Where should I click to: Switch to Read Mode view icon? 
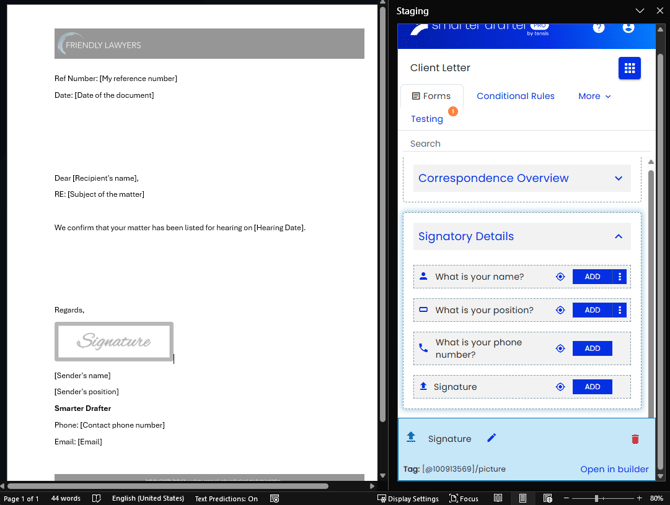pyautogui.click(x=498, y=498)
